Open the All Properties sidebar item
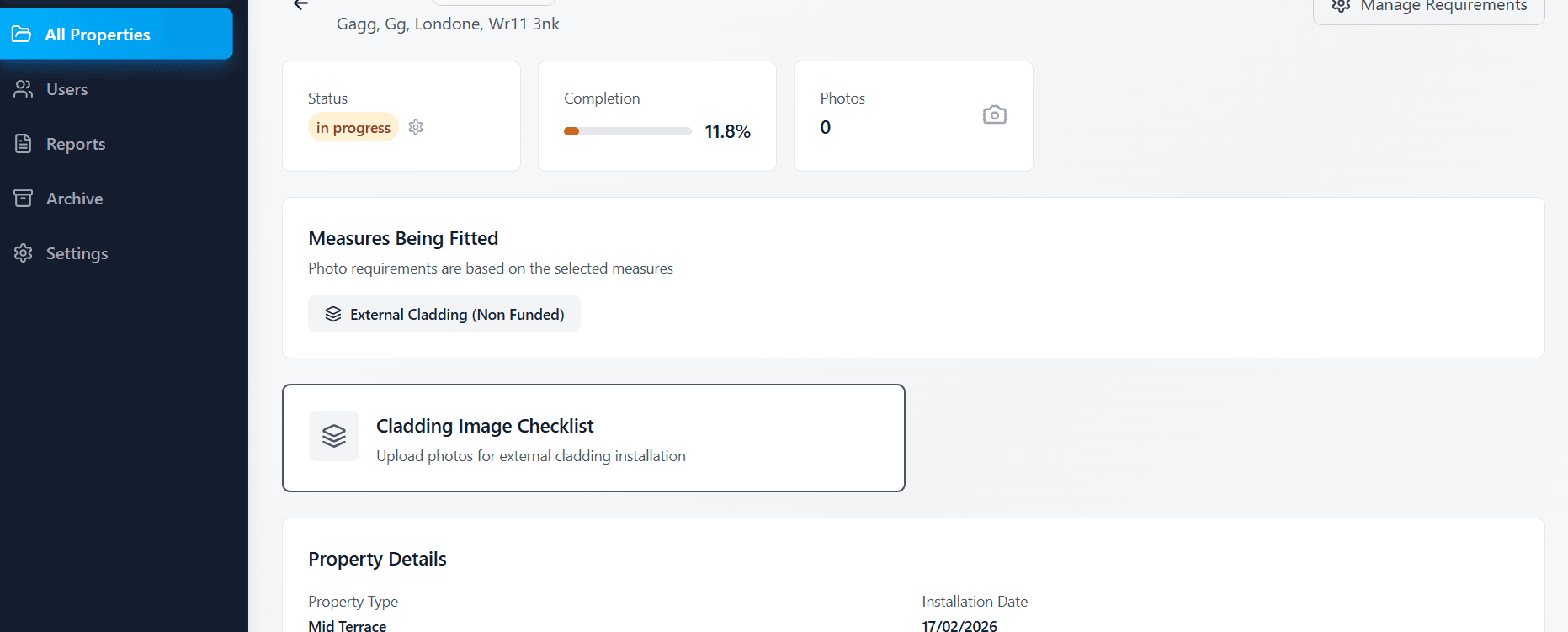 [116, 35]
